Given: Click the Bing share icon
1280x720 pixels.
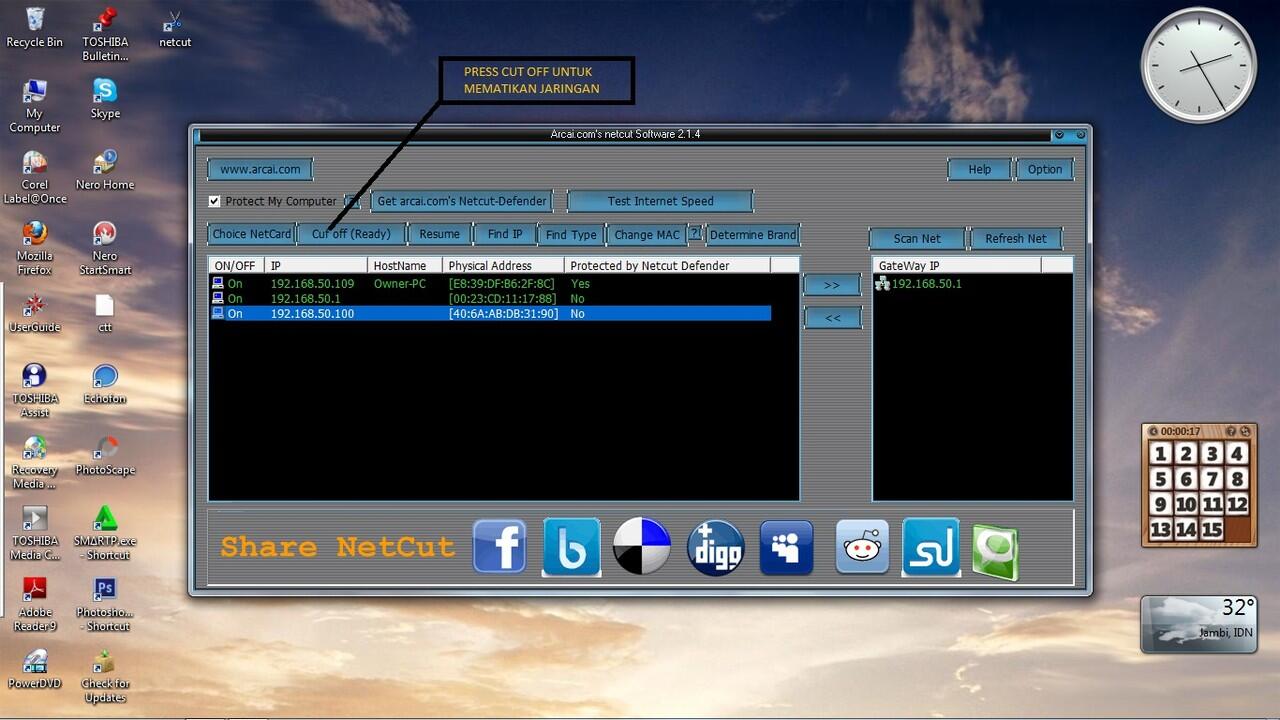Looking at the screenshot, I should [x=571, y=547].
